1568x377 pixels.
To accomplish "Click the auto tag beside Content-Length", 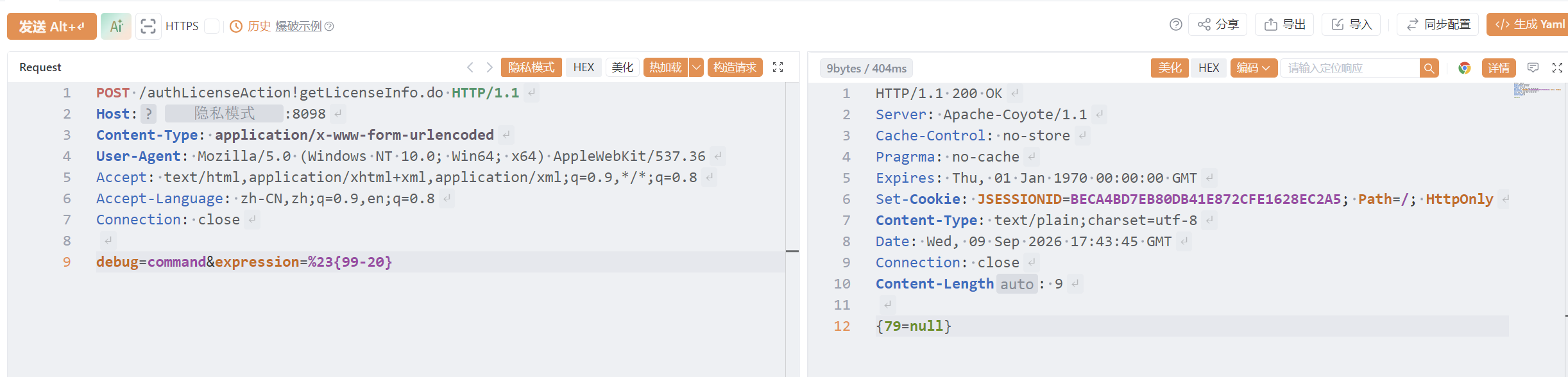I will tap(1017, 284).
